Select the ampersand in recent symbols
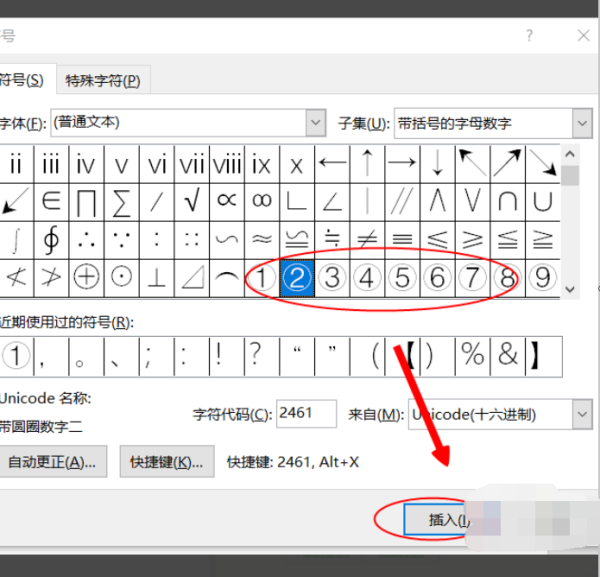This screenshot has width=600, height=577. click(508, 356)
